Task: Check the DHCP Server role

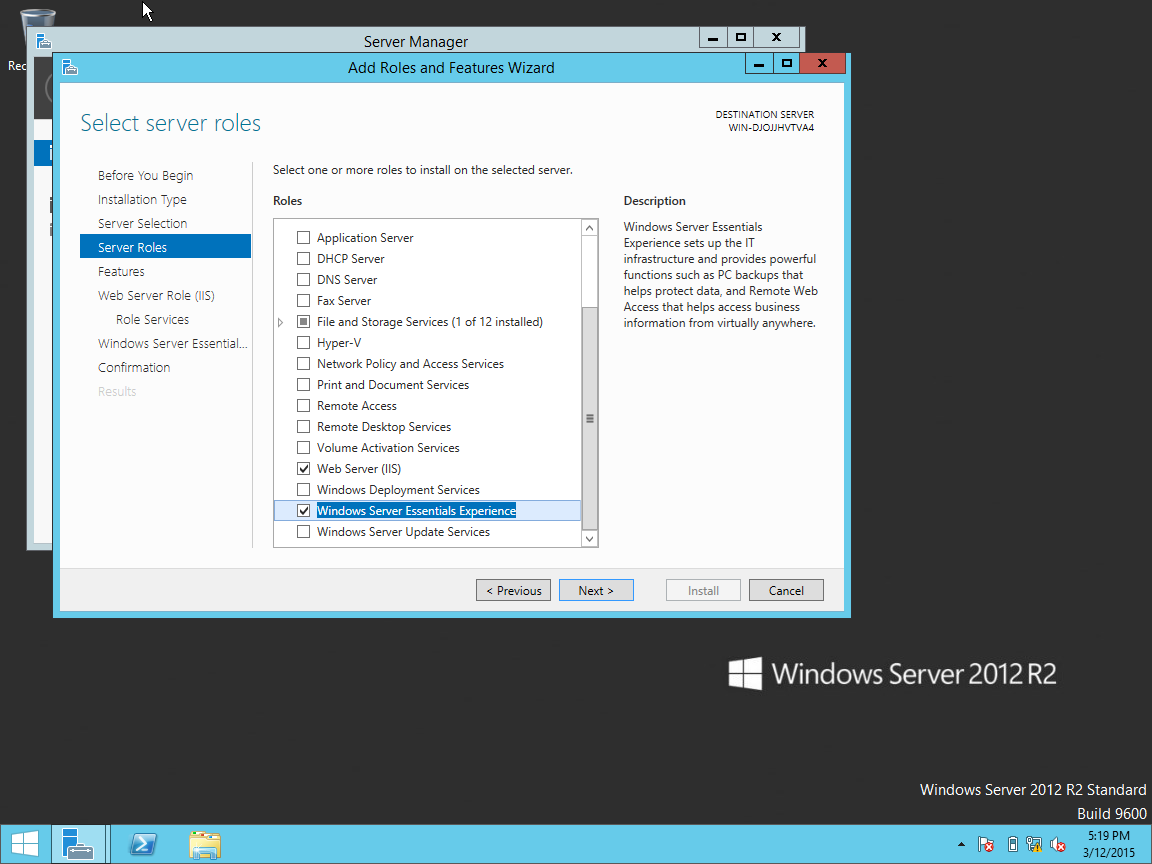Action: coord(303,259)
